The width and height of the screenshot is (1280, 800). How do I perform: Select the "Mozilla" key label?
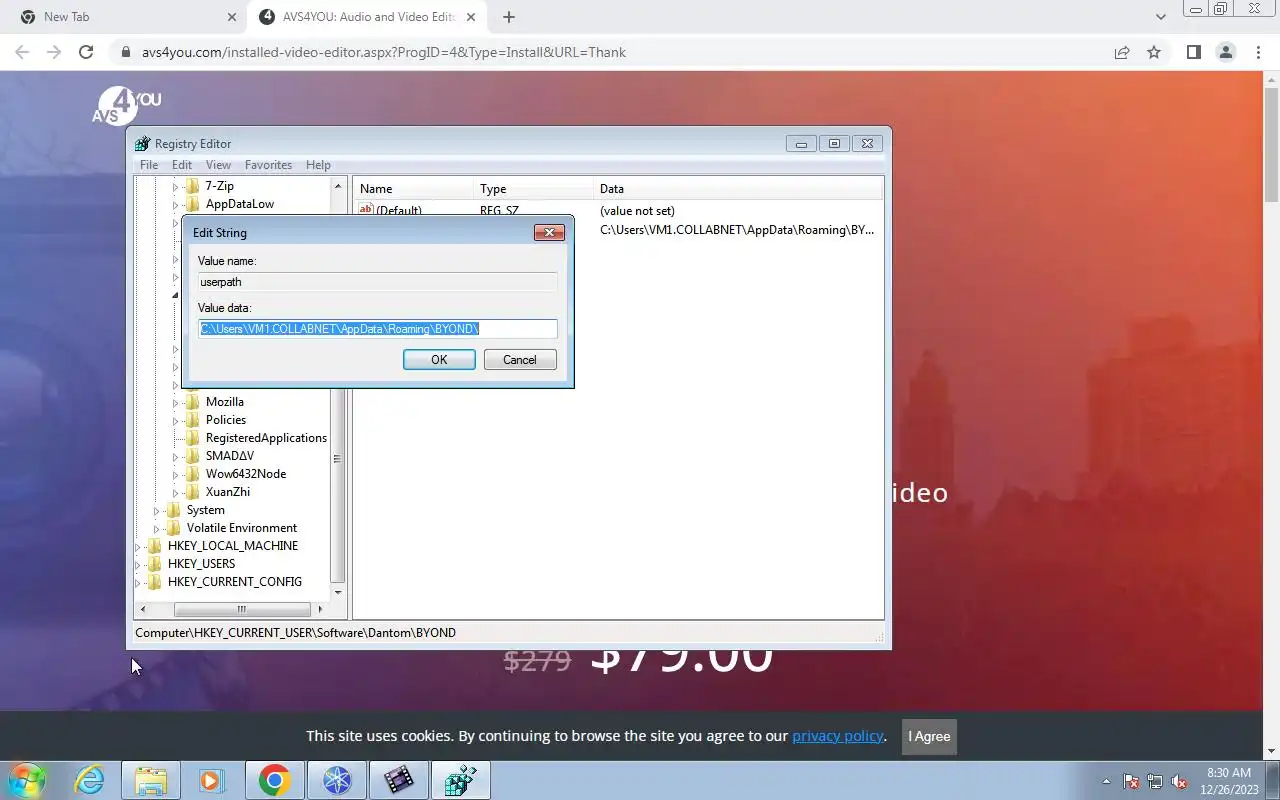click(x=225, y=402)
